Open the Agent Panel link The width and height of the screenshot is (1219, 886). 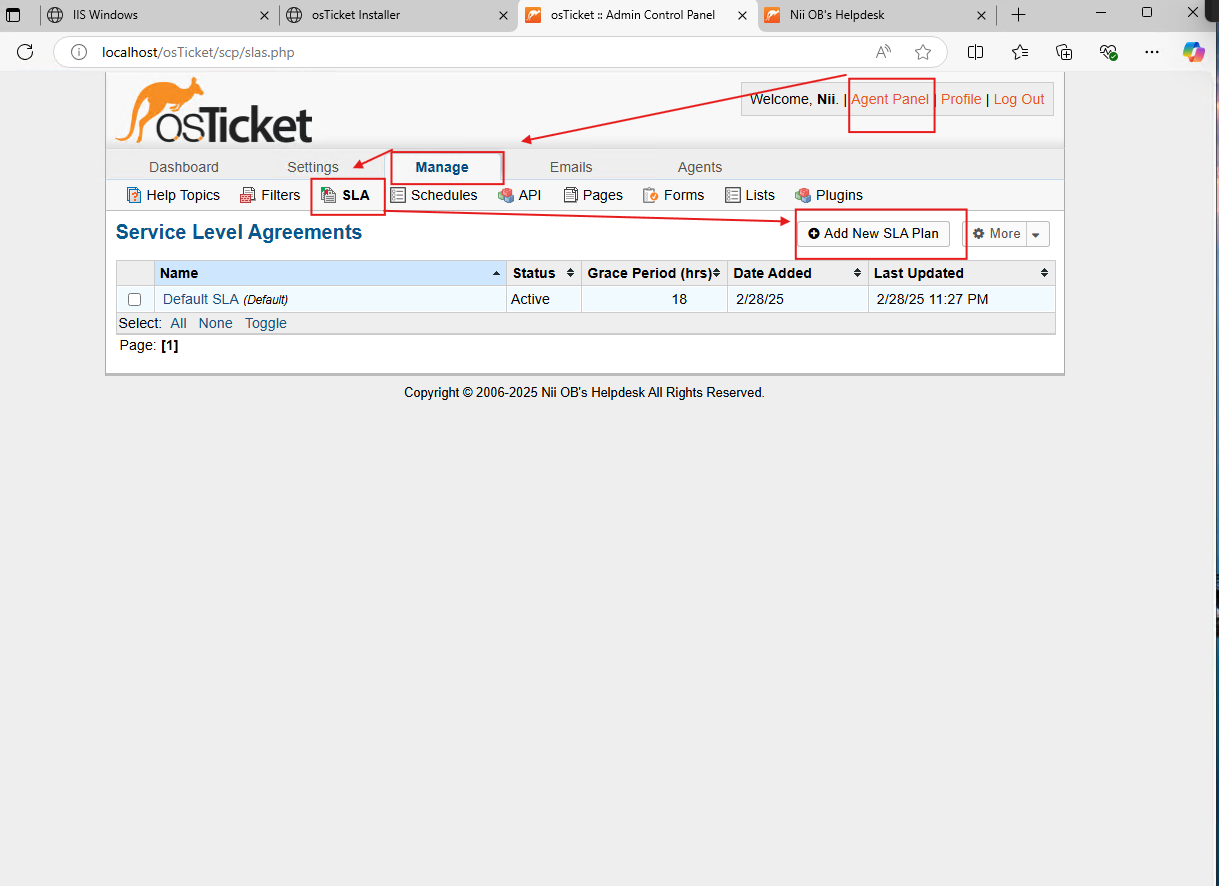point(890,99)
